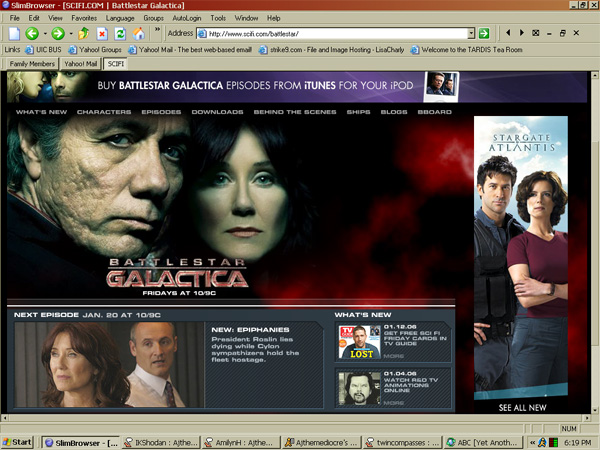Go back with the green Back arrow

(x=32, y=34)
